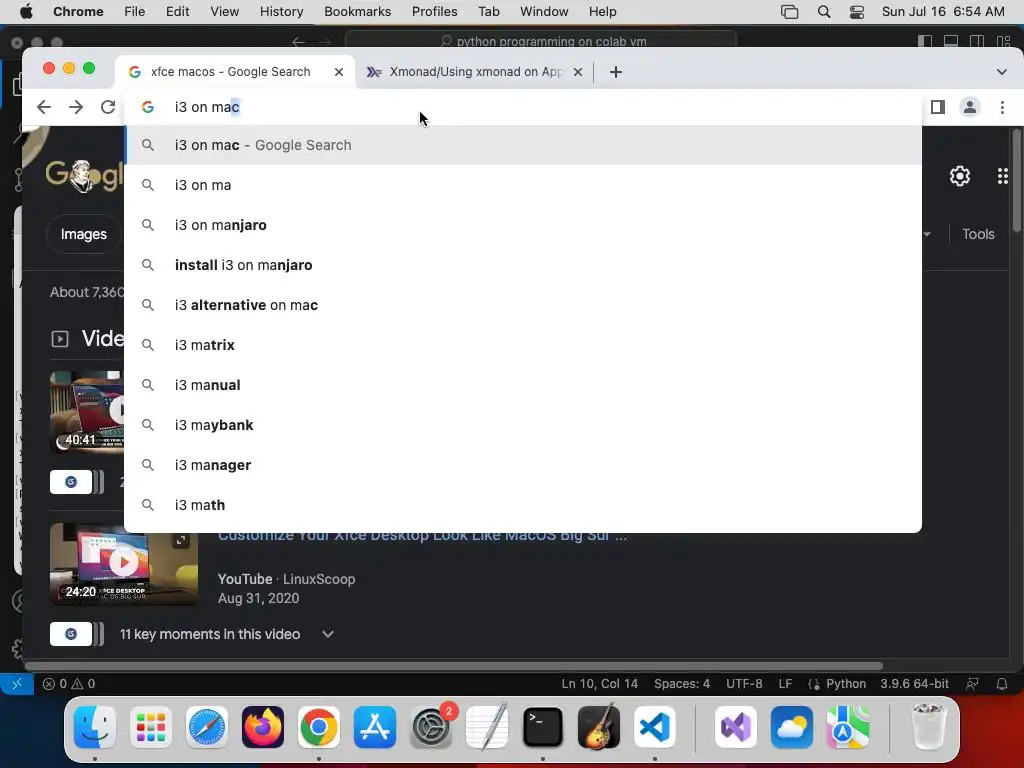Close the Xmonad tab

click(577, 72)
